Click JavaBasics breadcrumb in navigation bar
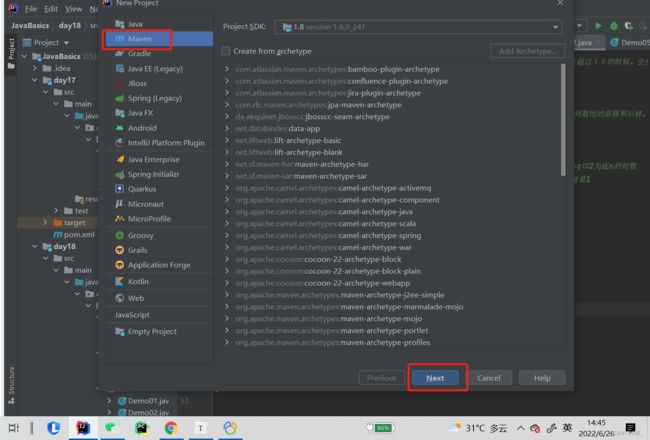 click(30, 25)
